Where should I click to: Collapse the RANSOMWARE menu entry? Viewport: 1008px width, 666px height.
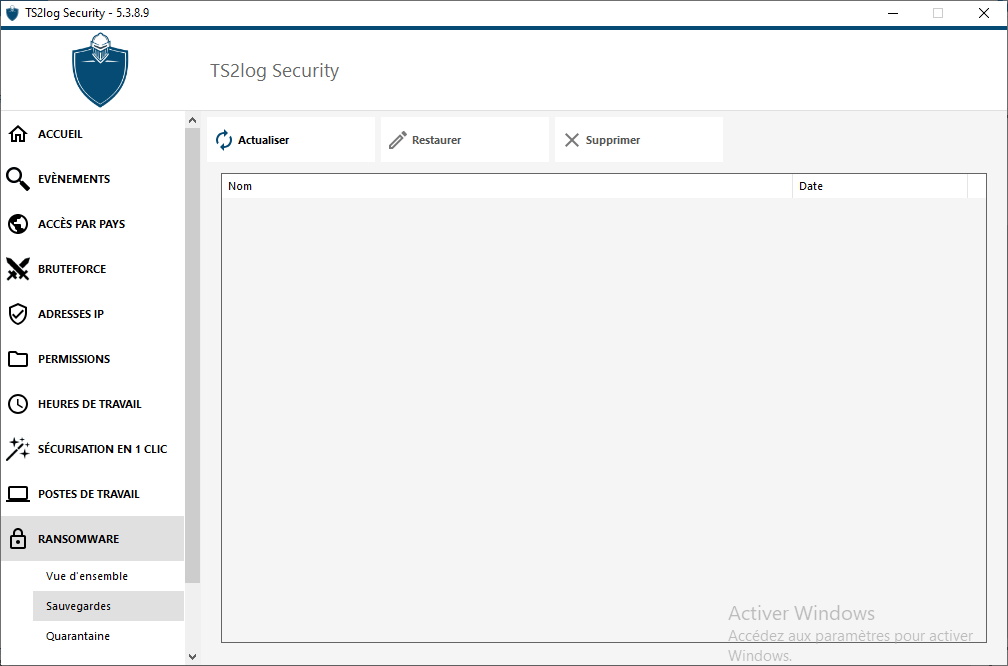(x=93, y=539)
